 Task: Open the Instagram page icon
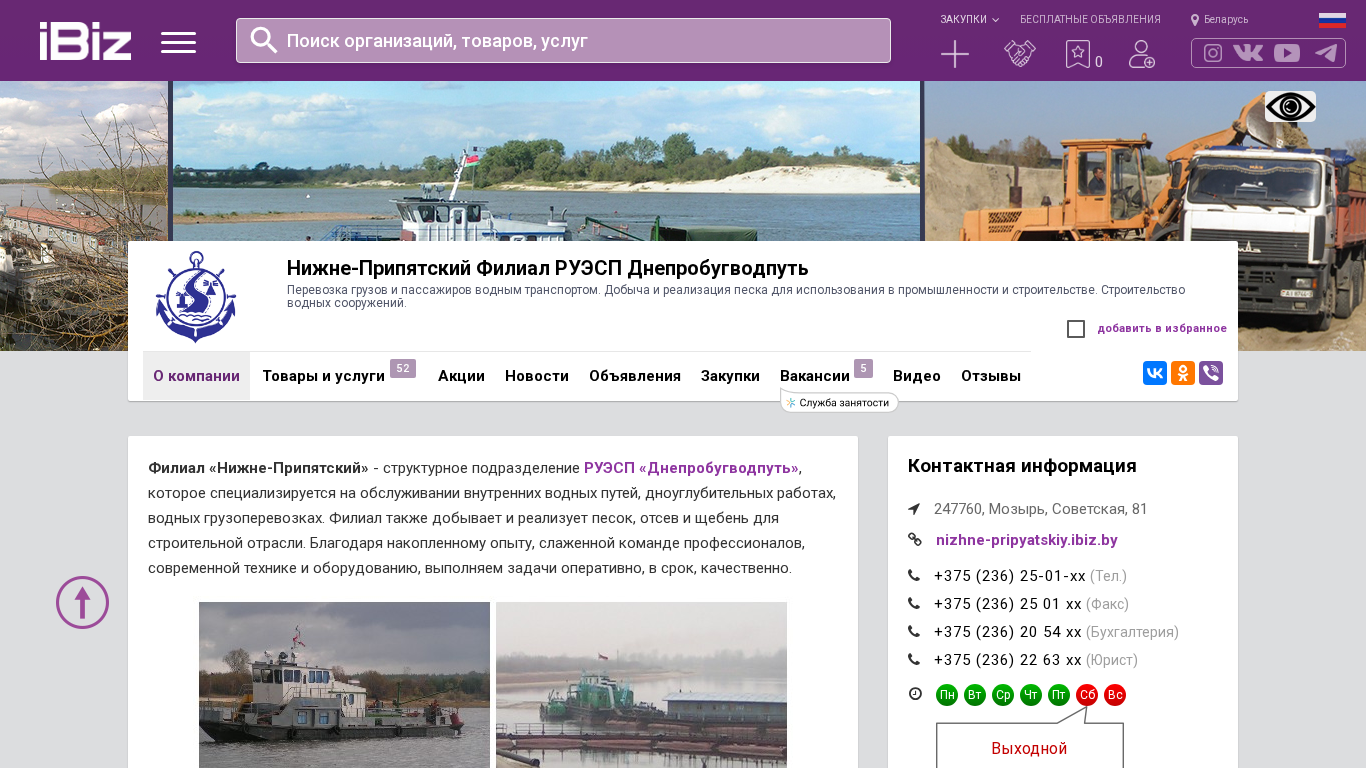coord(1213,53)
